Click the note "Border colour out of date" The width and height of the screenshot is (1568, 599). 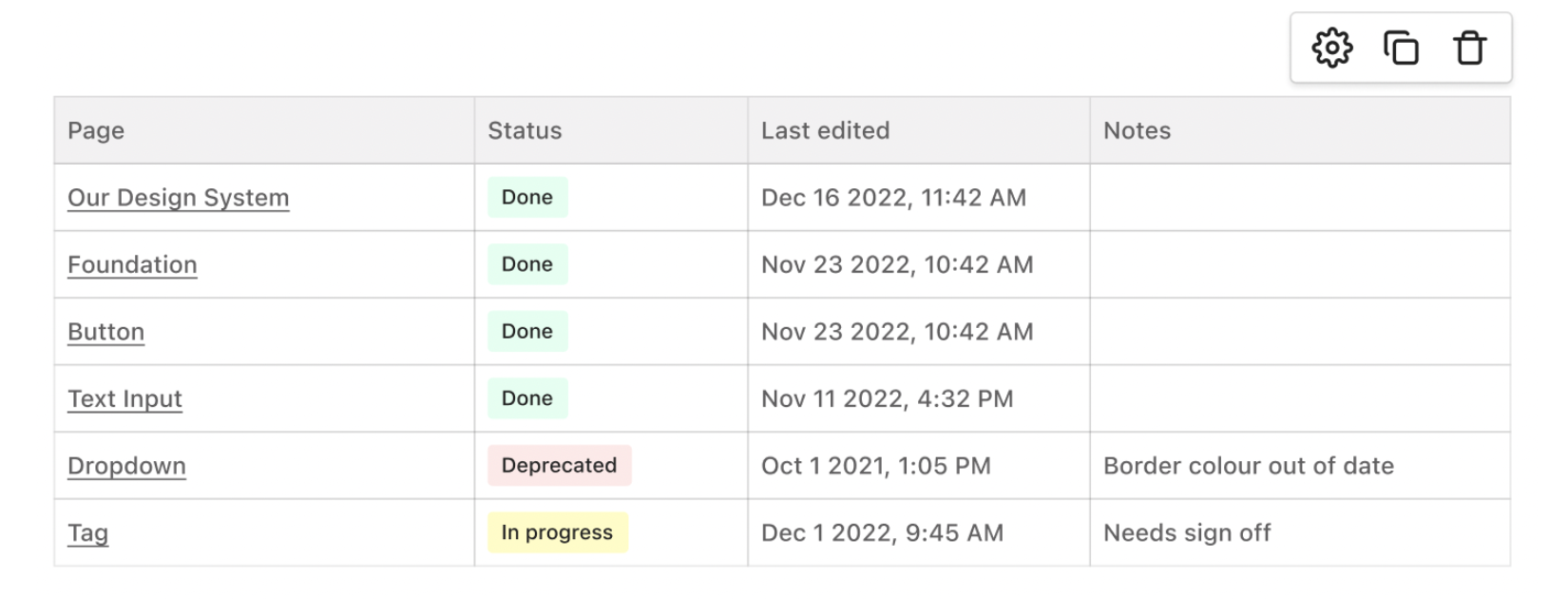(x=1248, y=465)
